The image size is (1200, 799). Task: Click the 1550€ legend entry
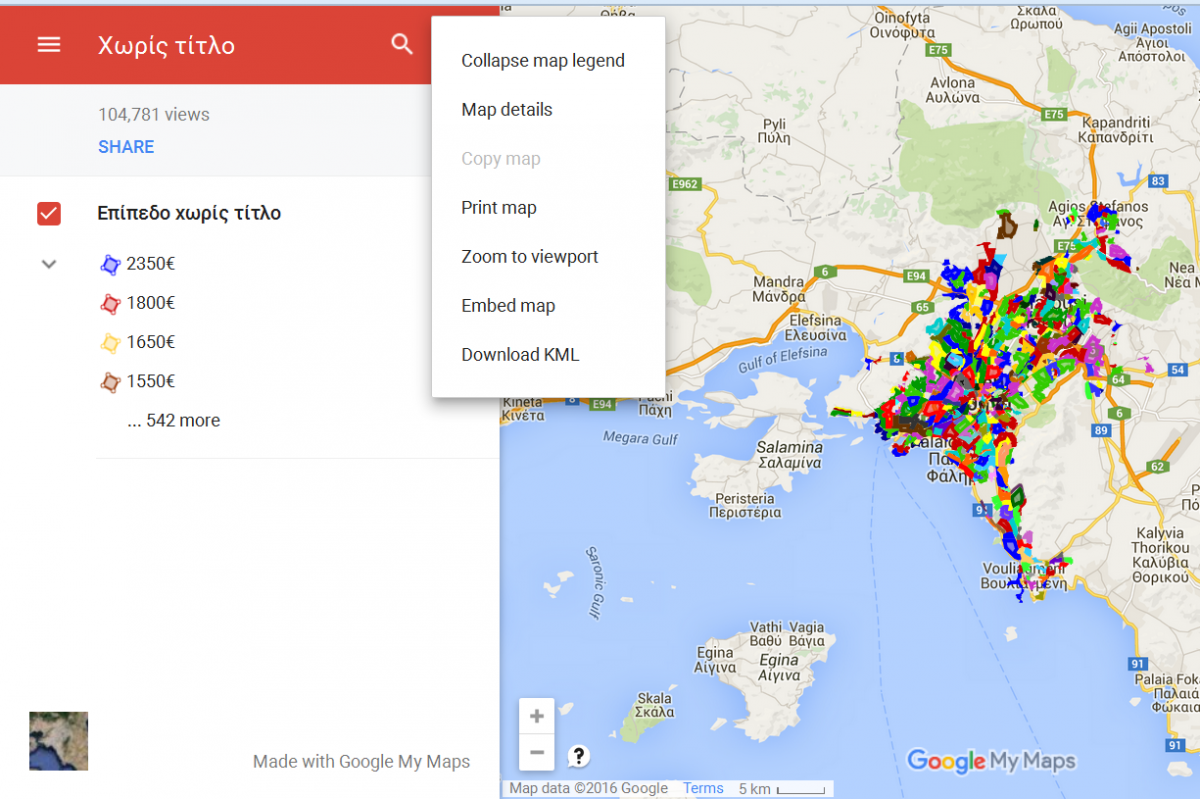[151, 381]
